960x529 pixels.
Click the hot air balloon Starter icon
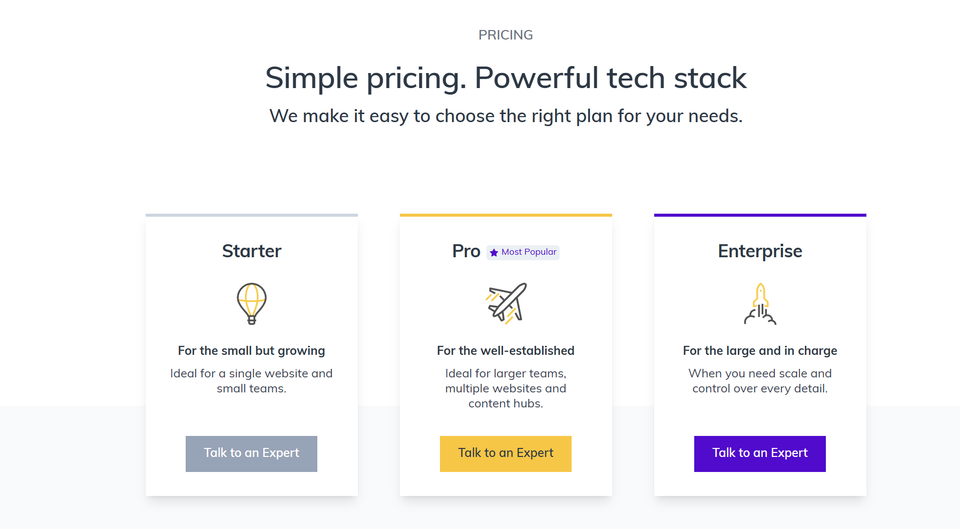click(x=252, y=303)
